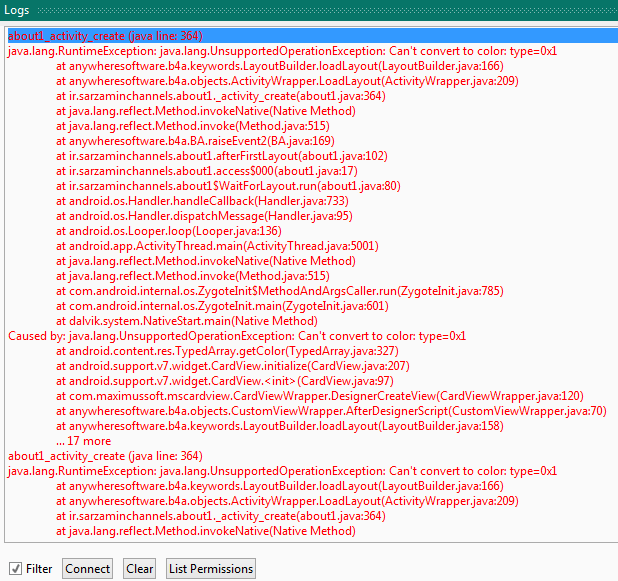Screen dimensions: 618x581
Task: Clear the log output
Action: [x=140, y=569]
